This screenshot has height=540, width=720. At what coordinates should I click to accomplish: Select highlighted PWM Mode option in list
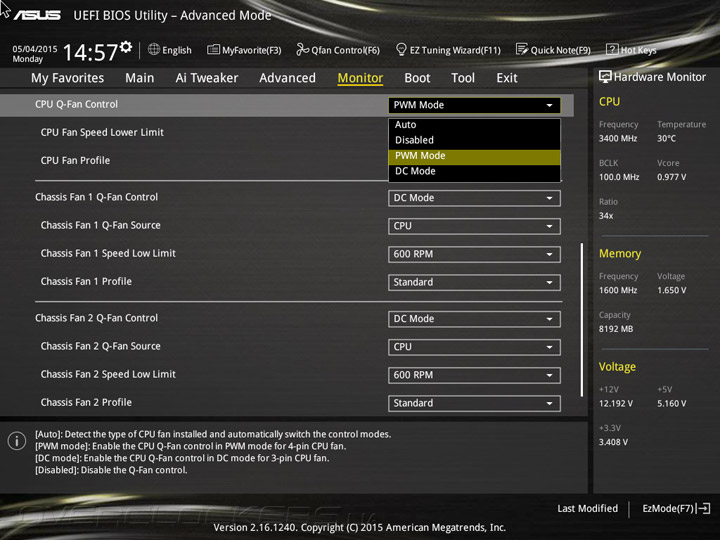(x=474, y=156)
